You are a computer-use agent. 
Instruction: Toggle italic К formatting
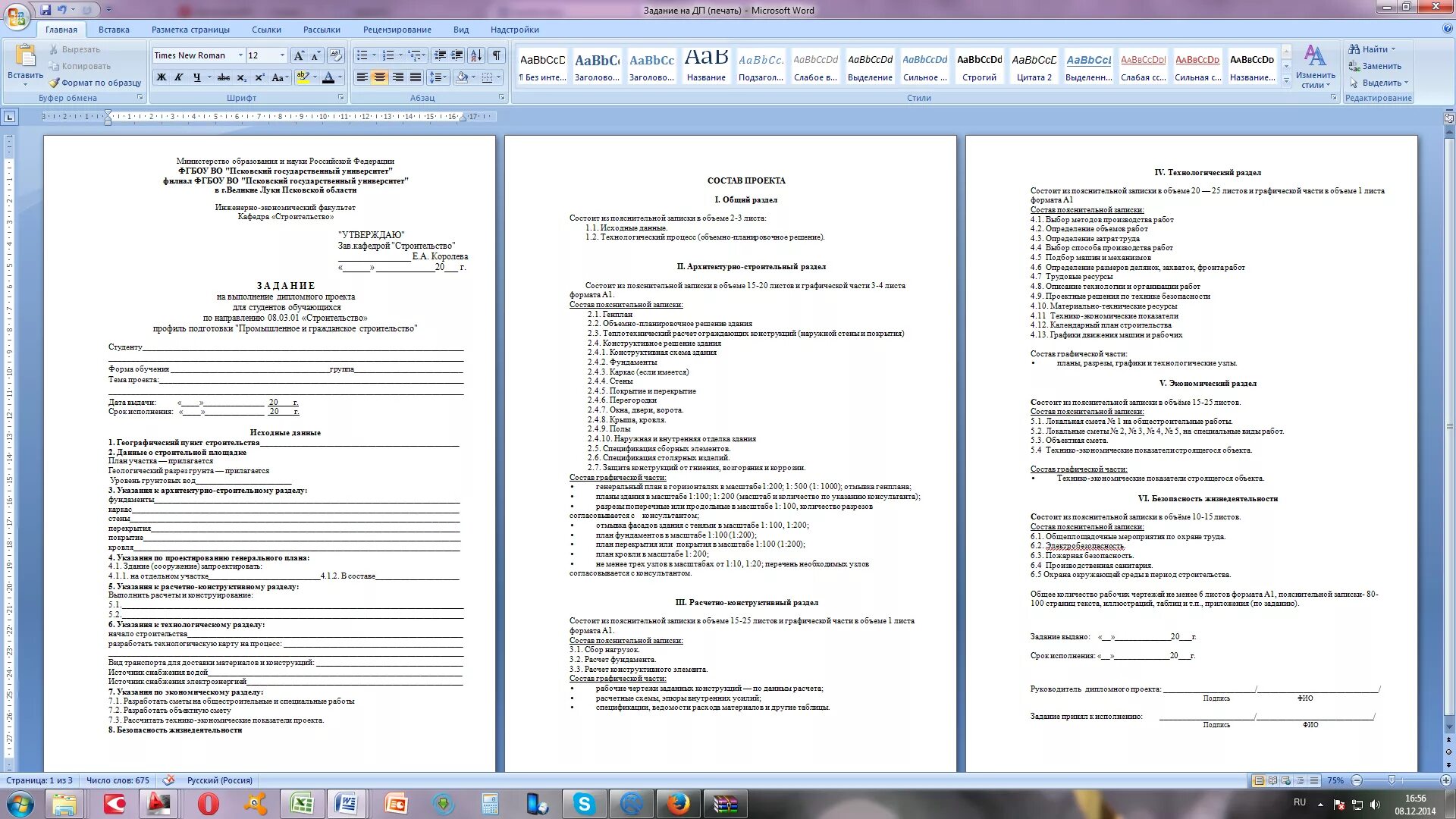pos(179,77)
